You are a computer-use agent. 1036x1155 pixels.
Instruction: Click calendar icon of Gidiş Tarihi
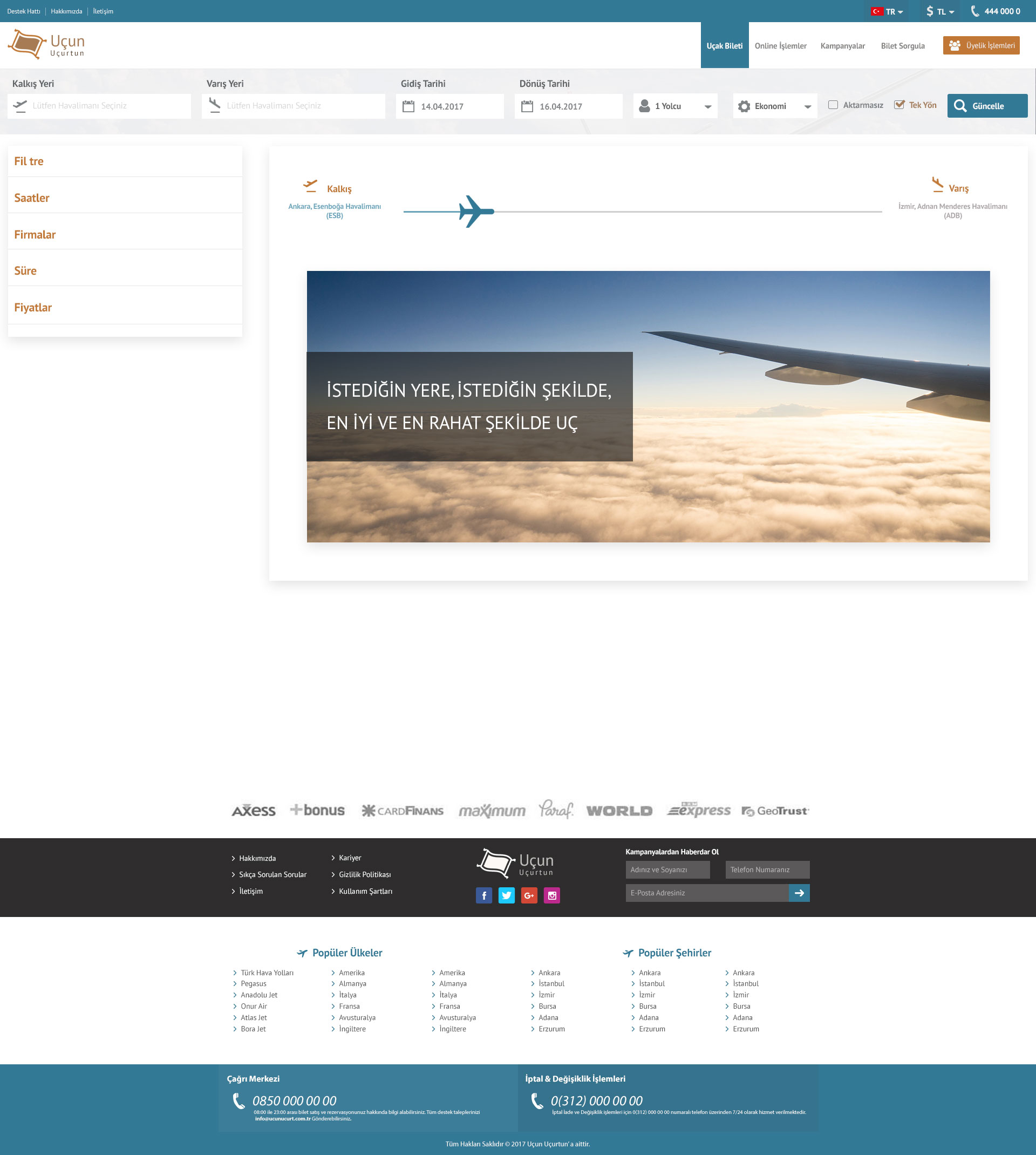point(408,106)
